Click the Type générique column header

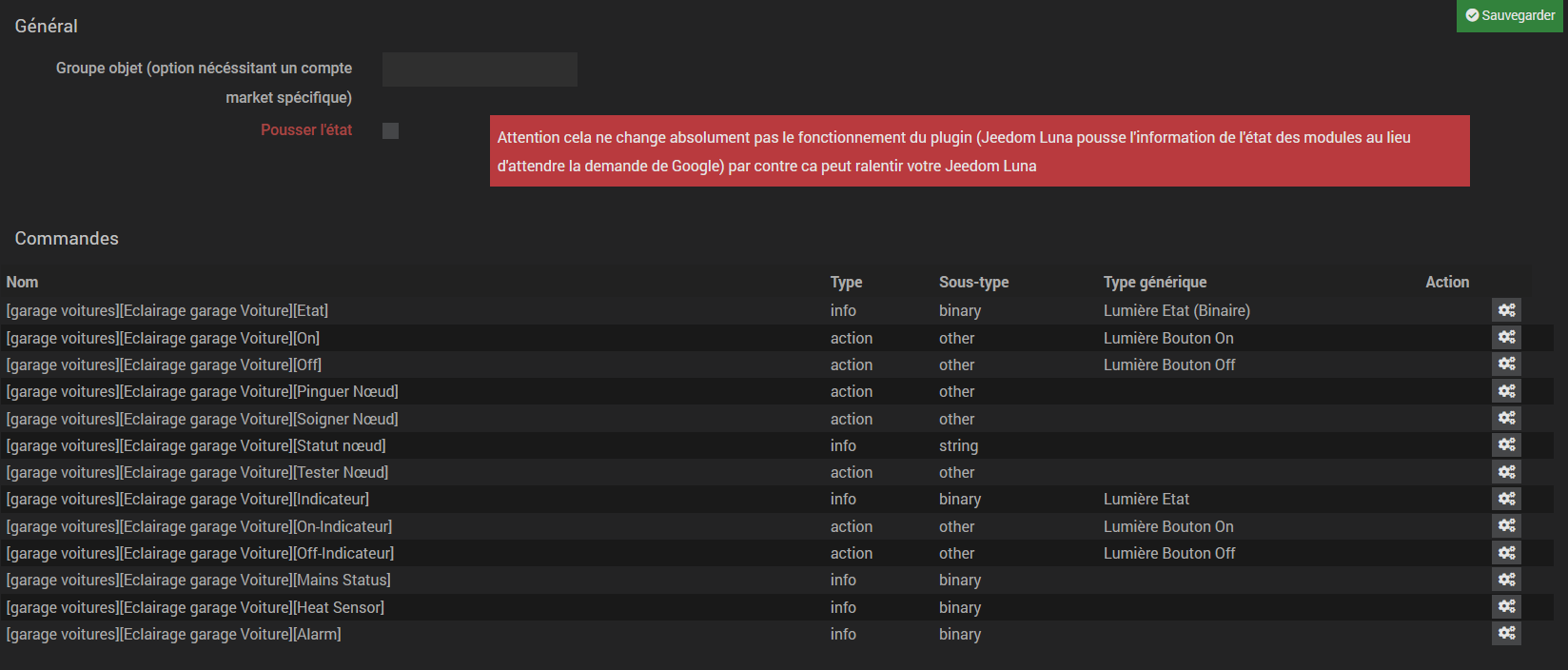pos(1155,283)
